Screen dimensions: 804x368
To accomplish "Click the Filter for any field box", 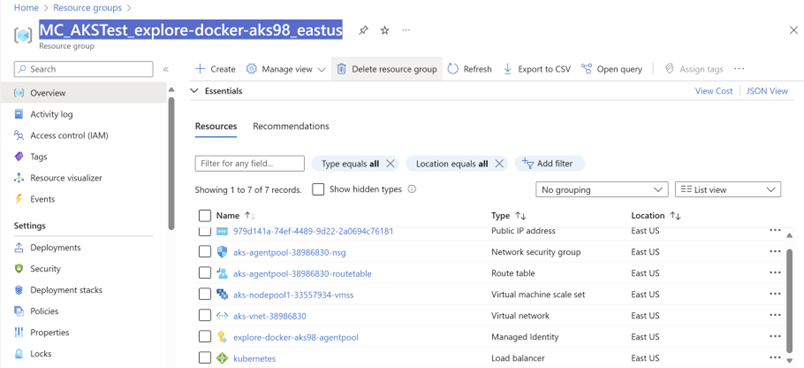I will 250,163.
